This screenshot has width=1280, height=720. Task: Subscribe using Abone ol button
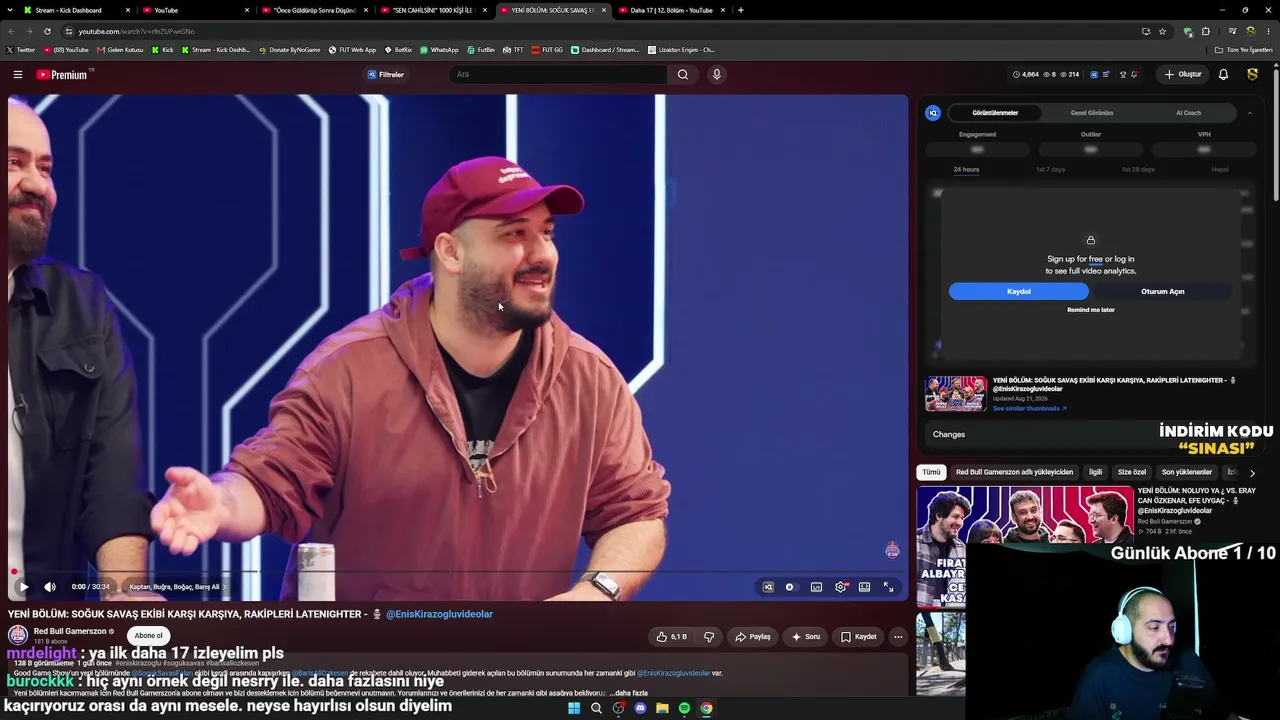pos(148,636)
